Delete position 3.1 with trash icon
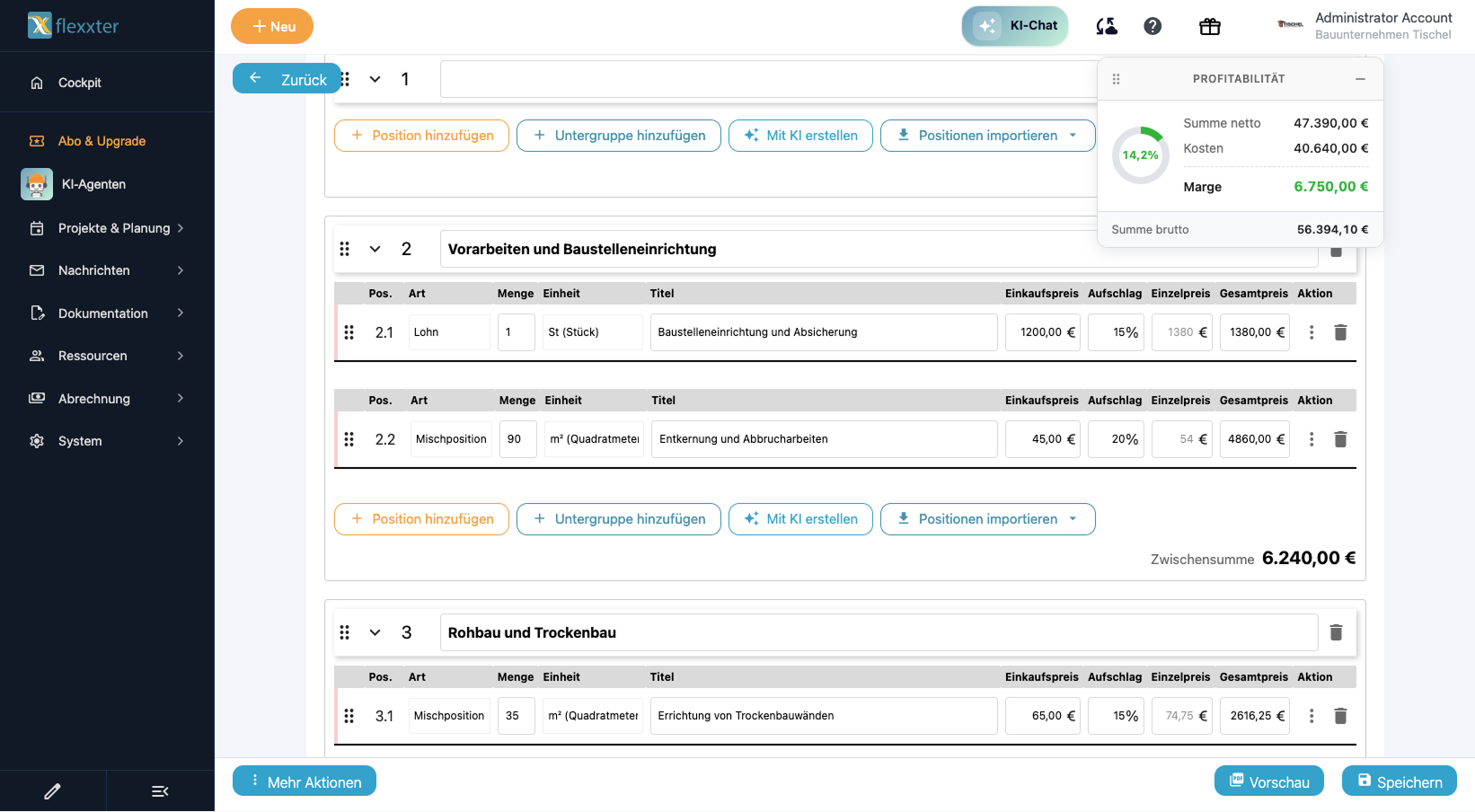 point(1340,716)
